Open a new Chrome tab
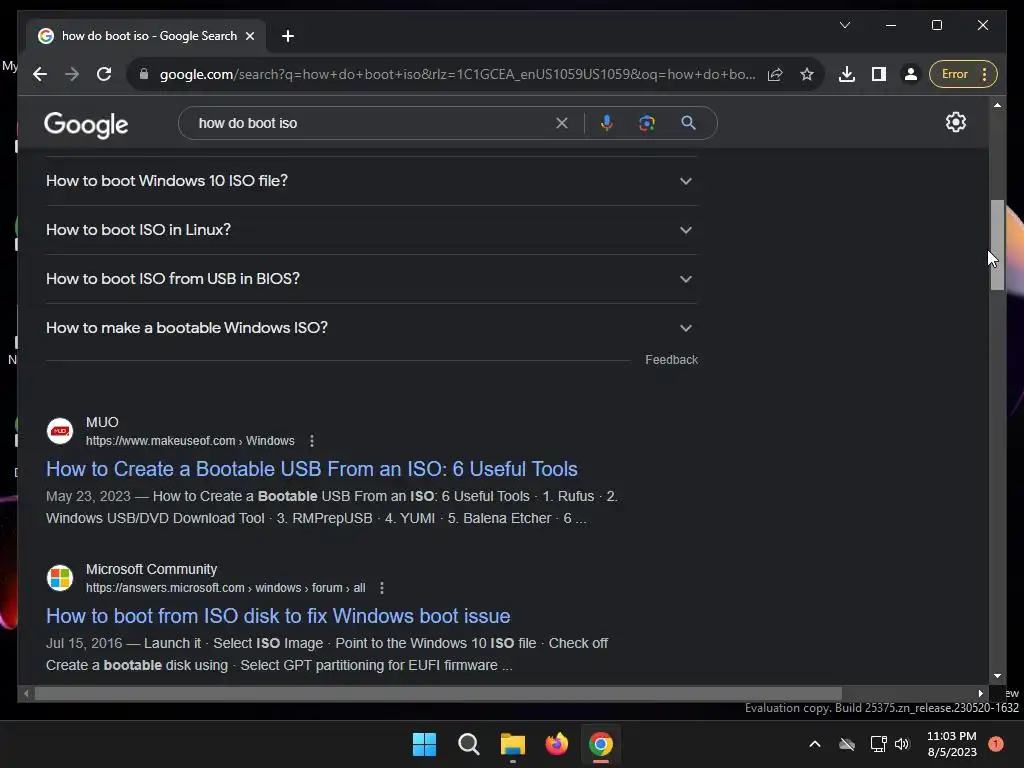 [x=288, y=36]
